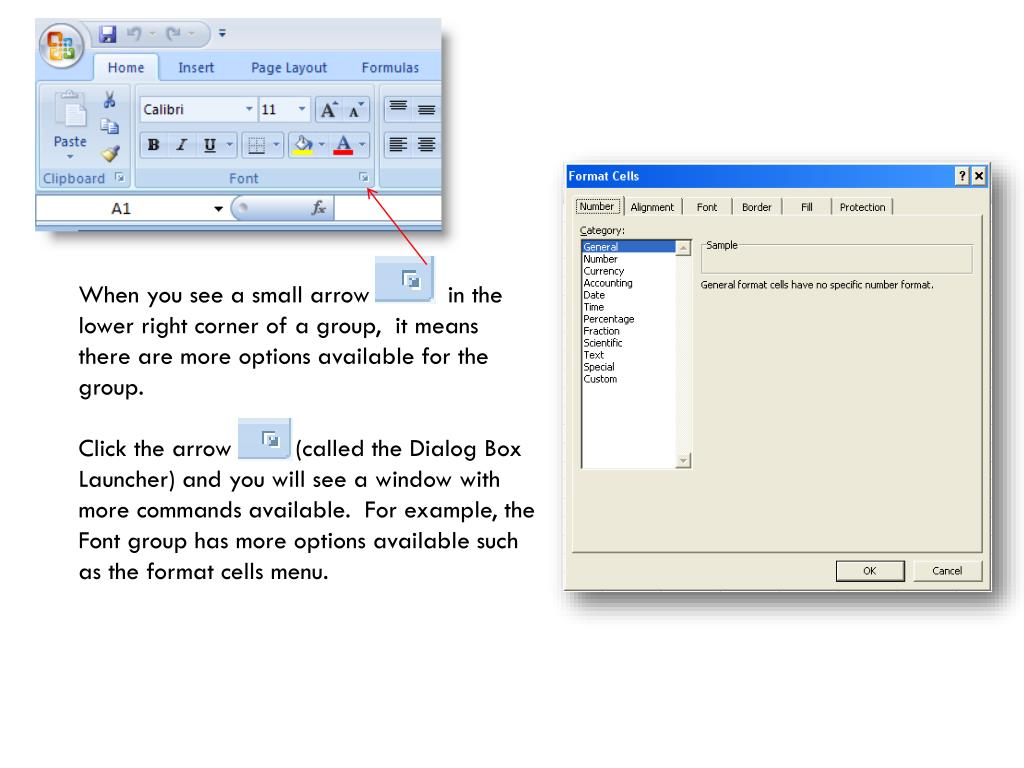Select Text in the Category list
1024x768 pixels.
coord(629,355)
